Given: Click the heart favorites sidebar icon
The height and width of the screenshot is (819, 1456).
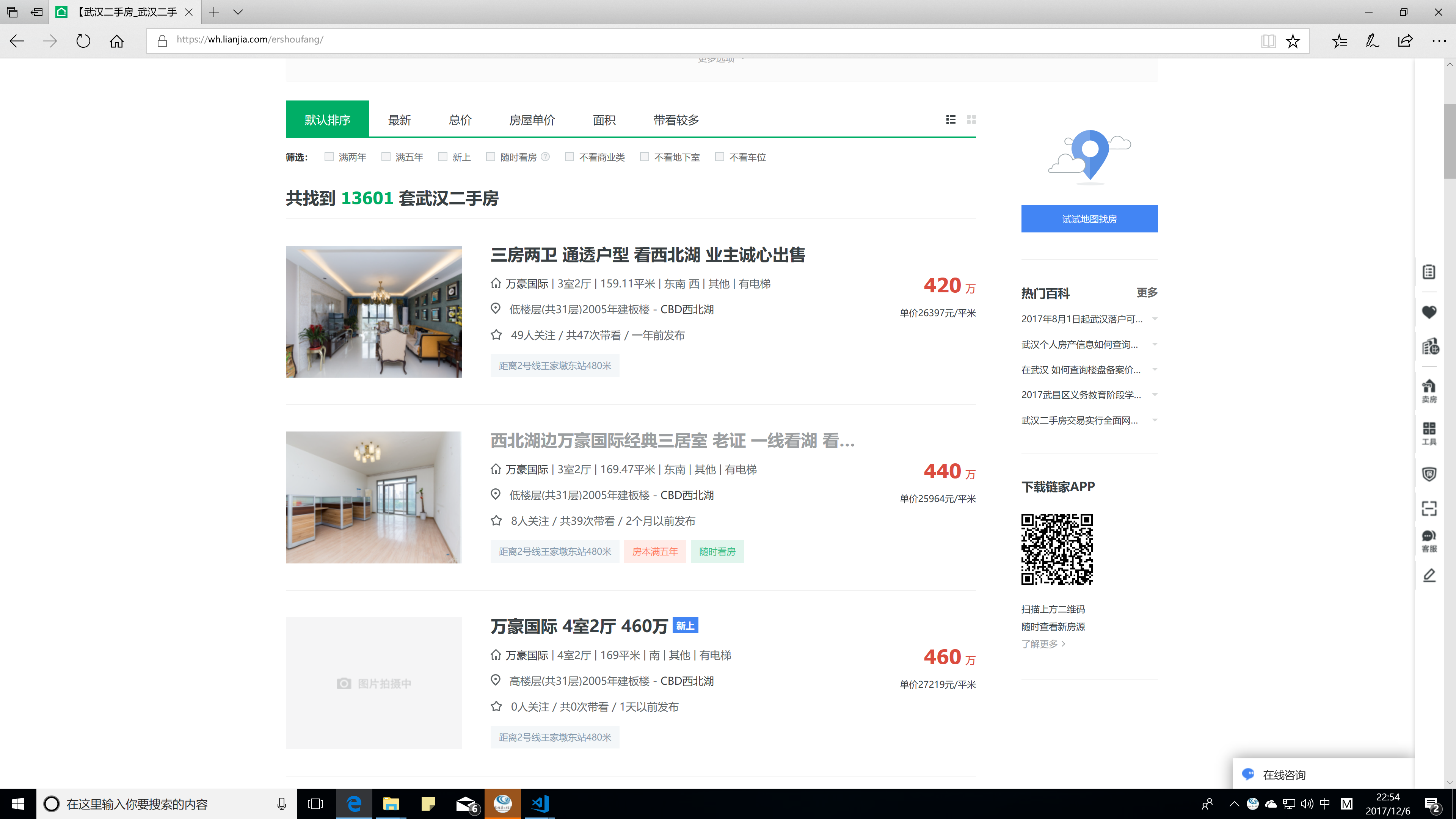Looking at the screenshot, I should point(1430,311).
